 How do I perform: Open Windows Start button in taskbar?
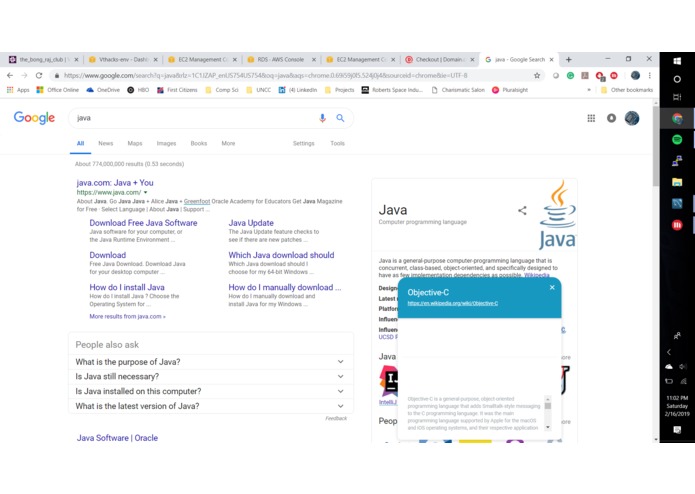coord(677,61)
